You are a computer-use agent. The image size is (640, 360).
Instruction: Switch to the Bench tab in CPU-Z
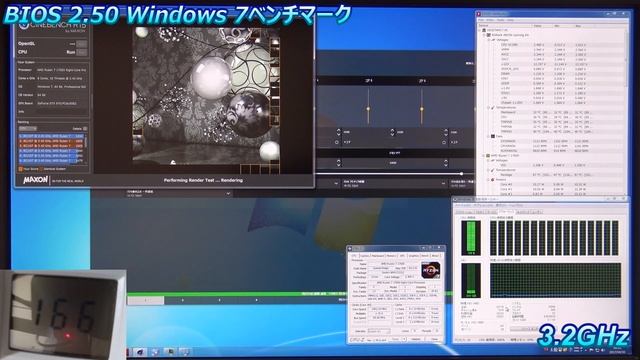[425, 256]
